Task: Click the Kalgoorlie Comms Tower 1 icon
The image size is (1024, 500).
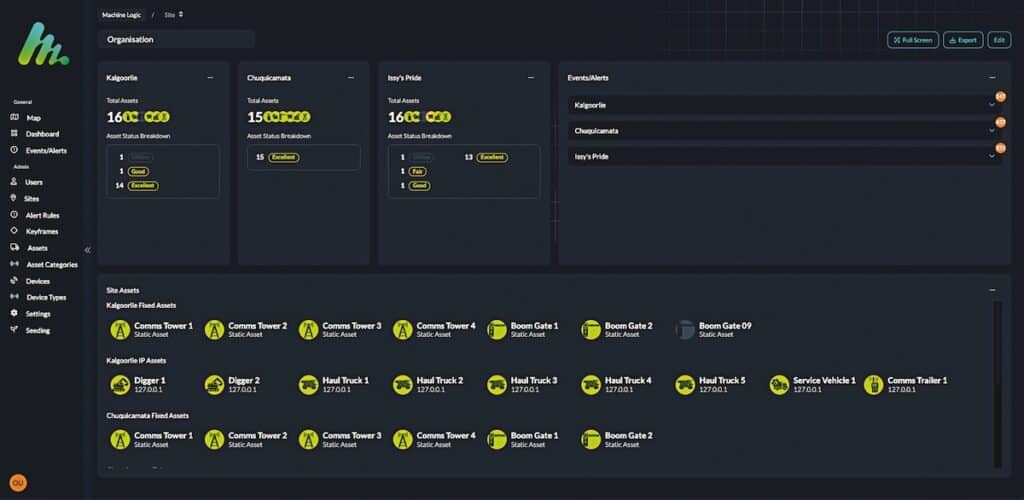Action: tap(120, 330)
